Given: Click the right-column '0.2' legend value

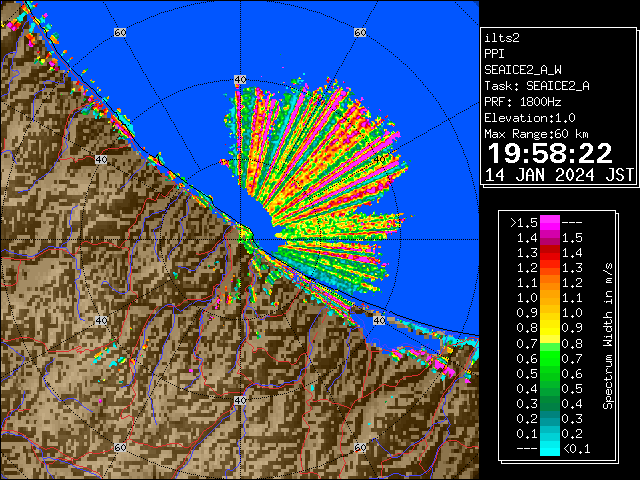Looking at the screenshot, I should (x=572, y=433).
